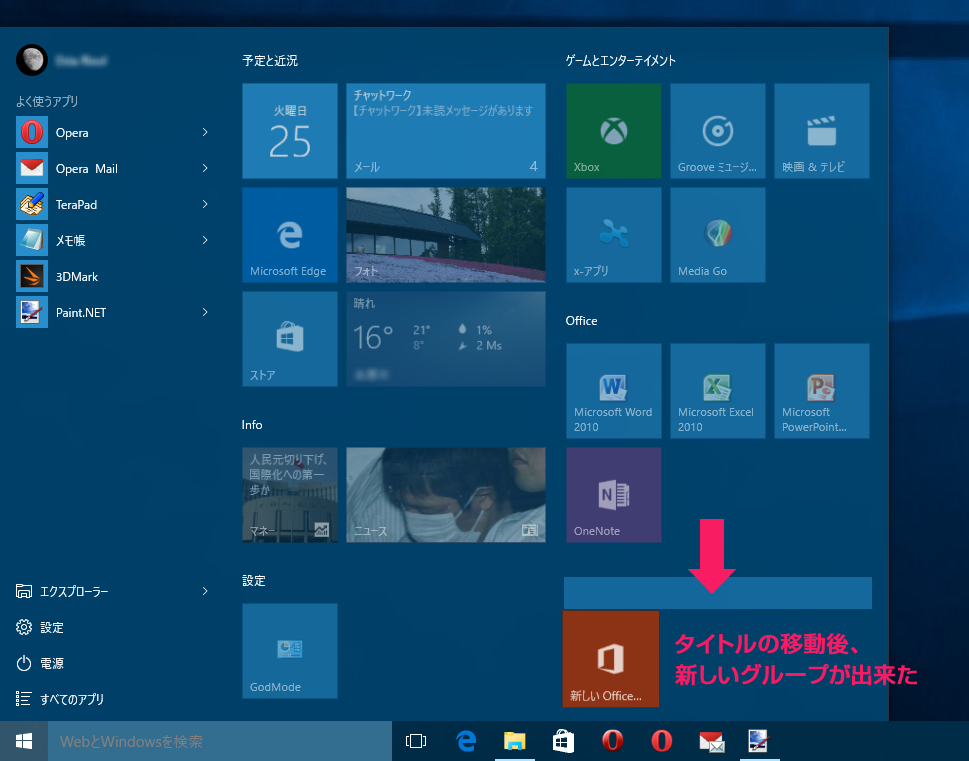Launch 3DMark from the app list
Image resolution: width=969 pixels, height=761 pixels.
tap(111, 276)
